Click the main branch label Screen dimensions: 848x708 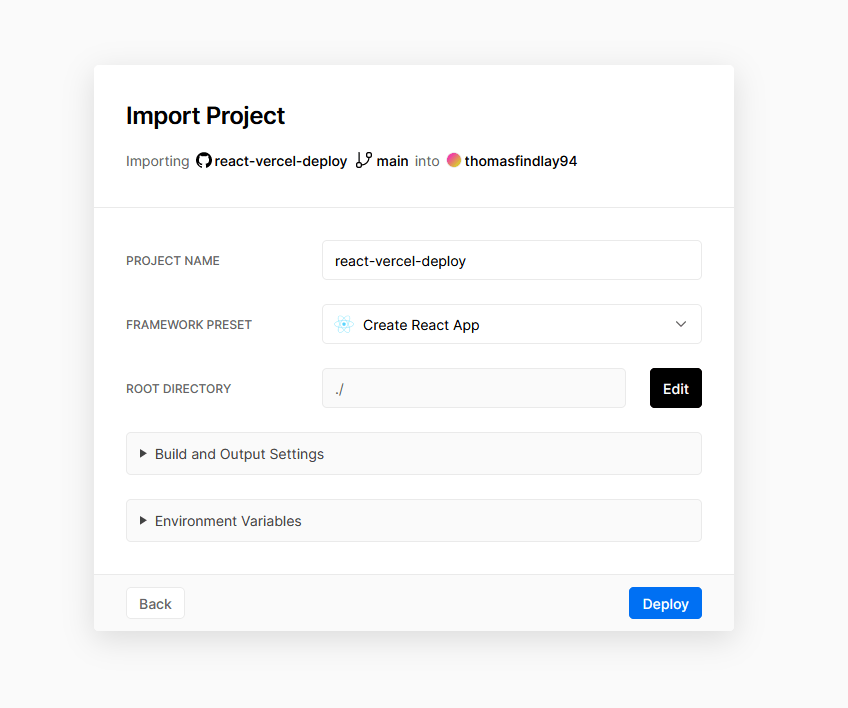click(392, 161)
